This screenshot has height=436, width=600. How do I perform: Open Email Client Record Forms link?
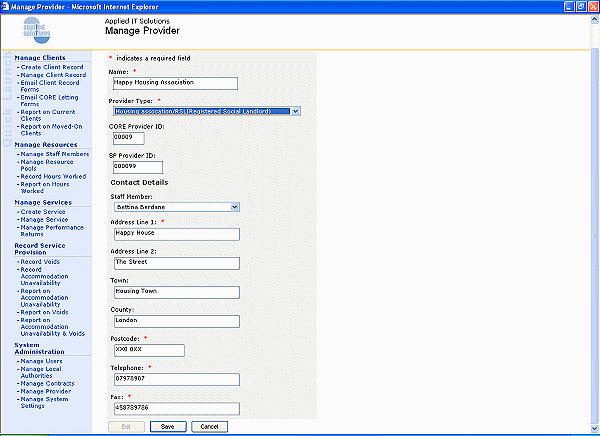(x=50, y=86)
